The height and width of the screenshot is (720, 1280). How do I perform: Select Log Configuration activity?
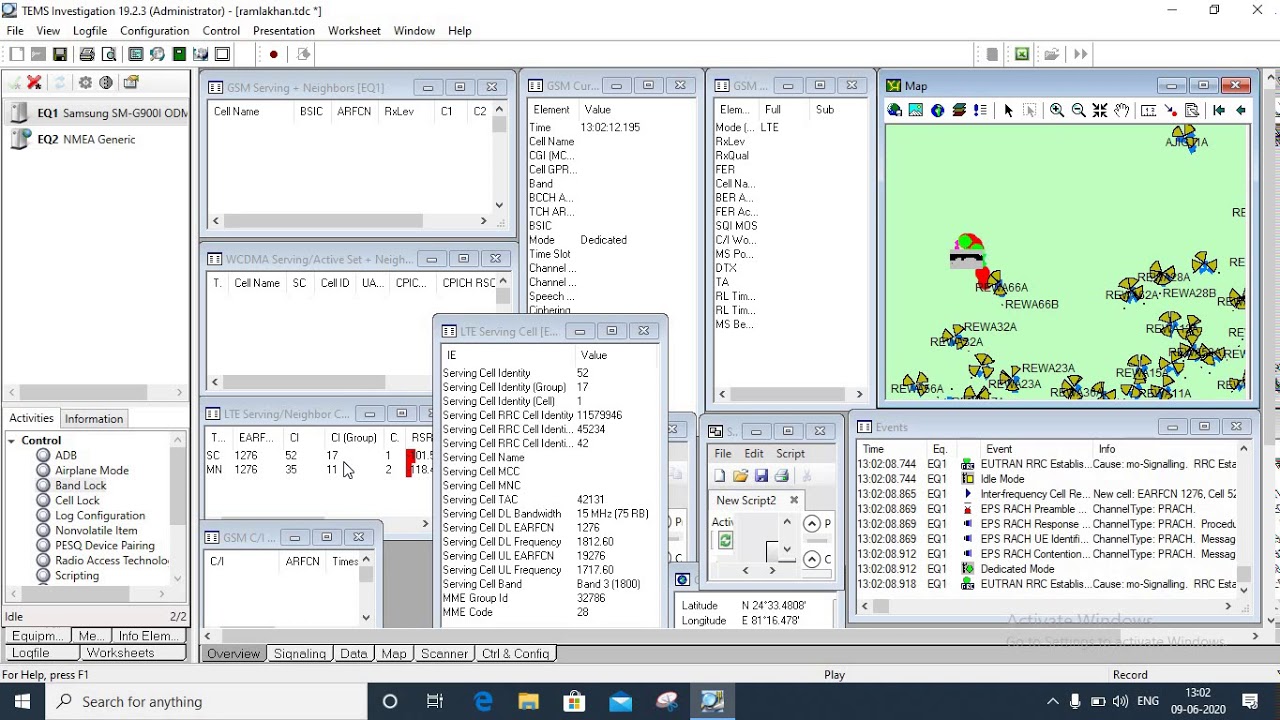(x=100, y=515)
